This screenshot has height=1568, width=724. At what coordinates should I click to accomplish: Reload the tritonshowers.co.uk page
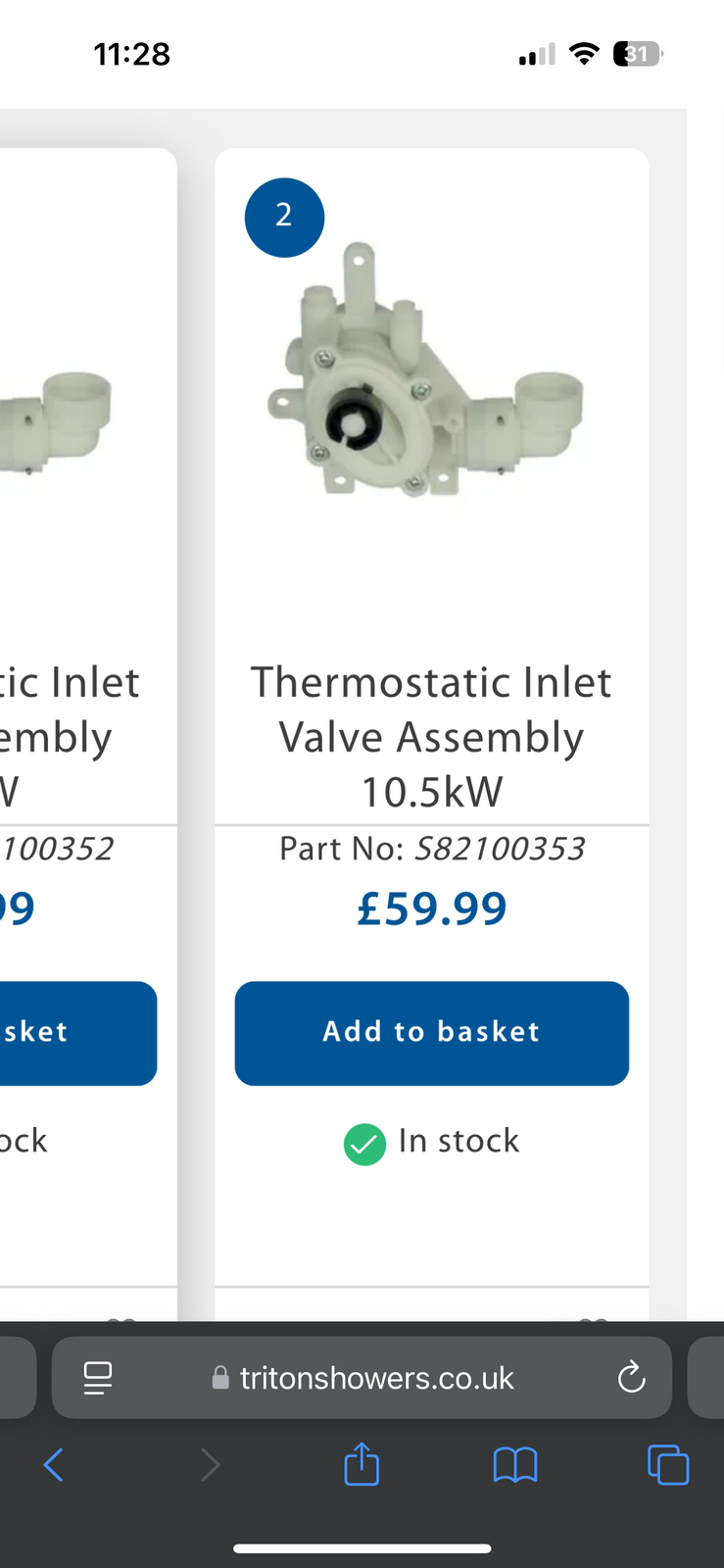632,1378
